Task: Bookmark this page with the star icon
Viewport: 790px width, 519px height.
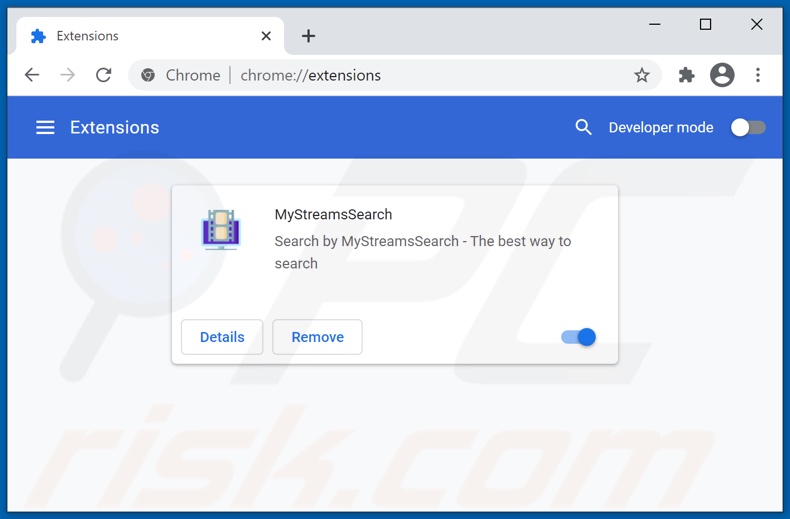Action: 641,75
